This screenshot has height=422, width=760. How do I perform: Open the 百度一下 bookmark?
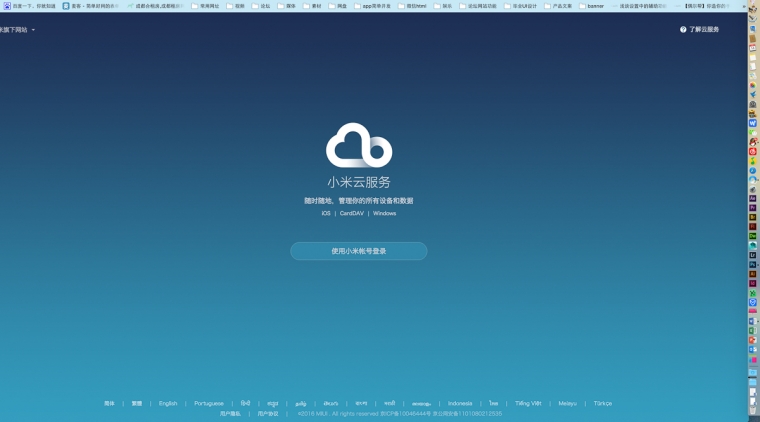[x=30, y=6]
